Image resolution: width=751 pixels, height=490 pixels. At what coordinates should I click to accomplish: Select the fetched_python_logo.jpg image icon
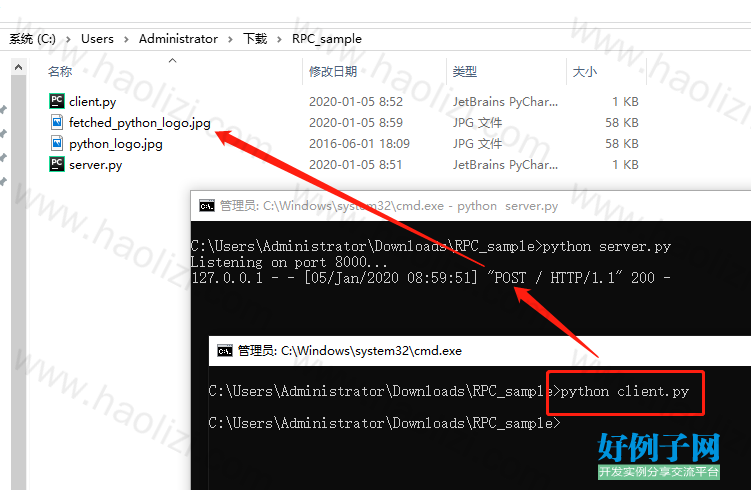pos(57,122)
